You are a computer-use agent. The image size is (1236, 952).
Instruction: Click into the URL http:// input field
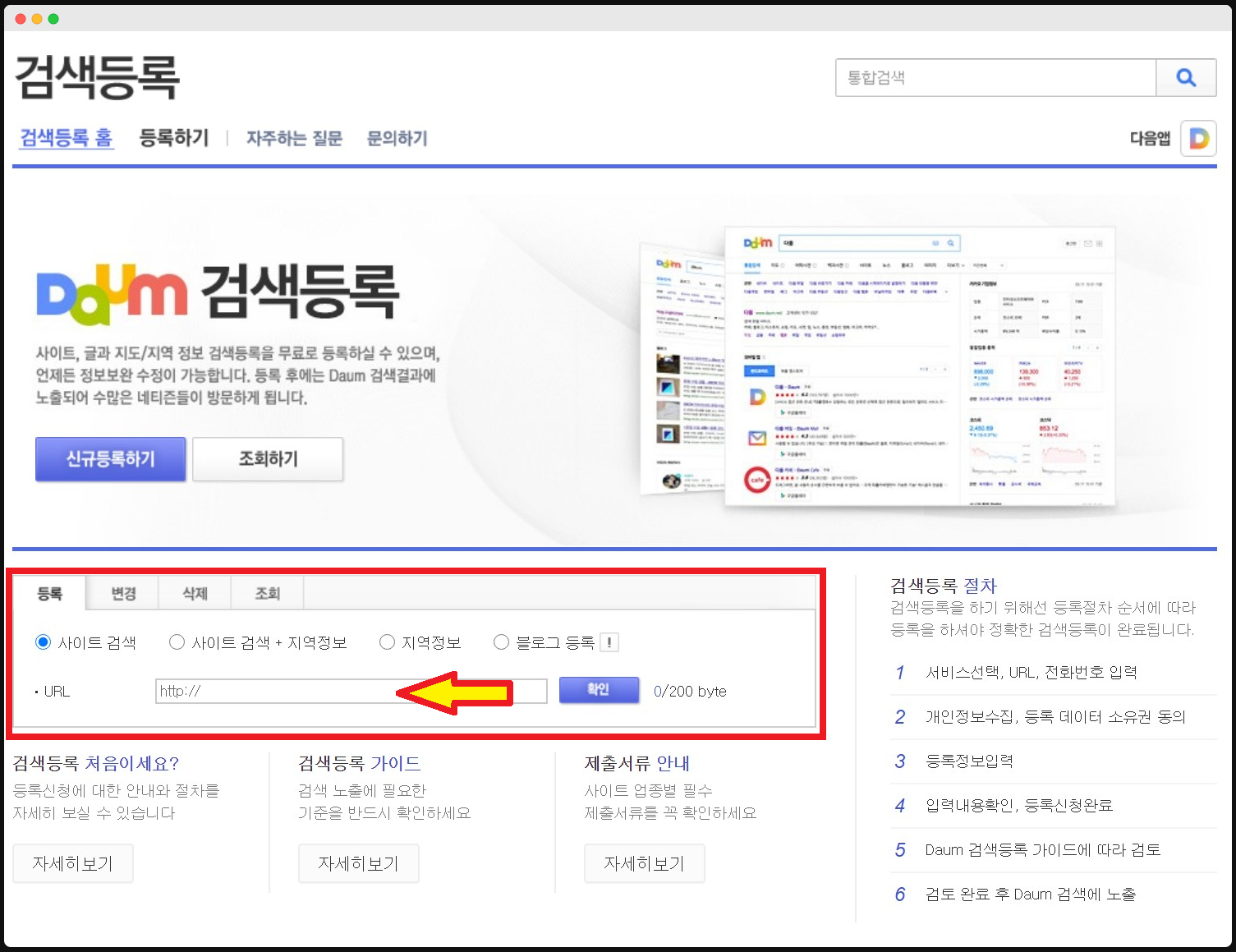pos(352,691)
